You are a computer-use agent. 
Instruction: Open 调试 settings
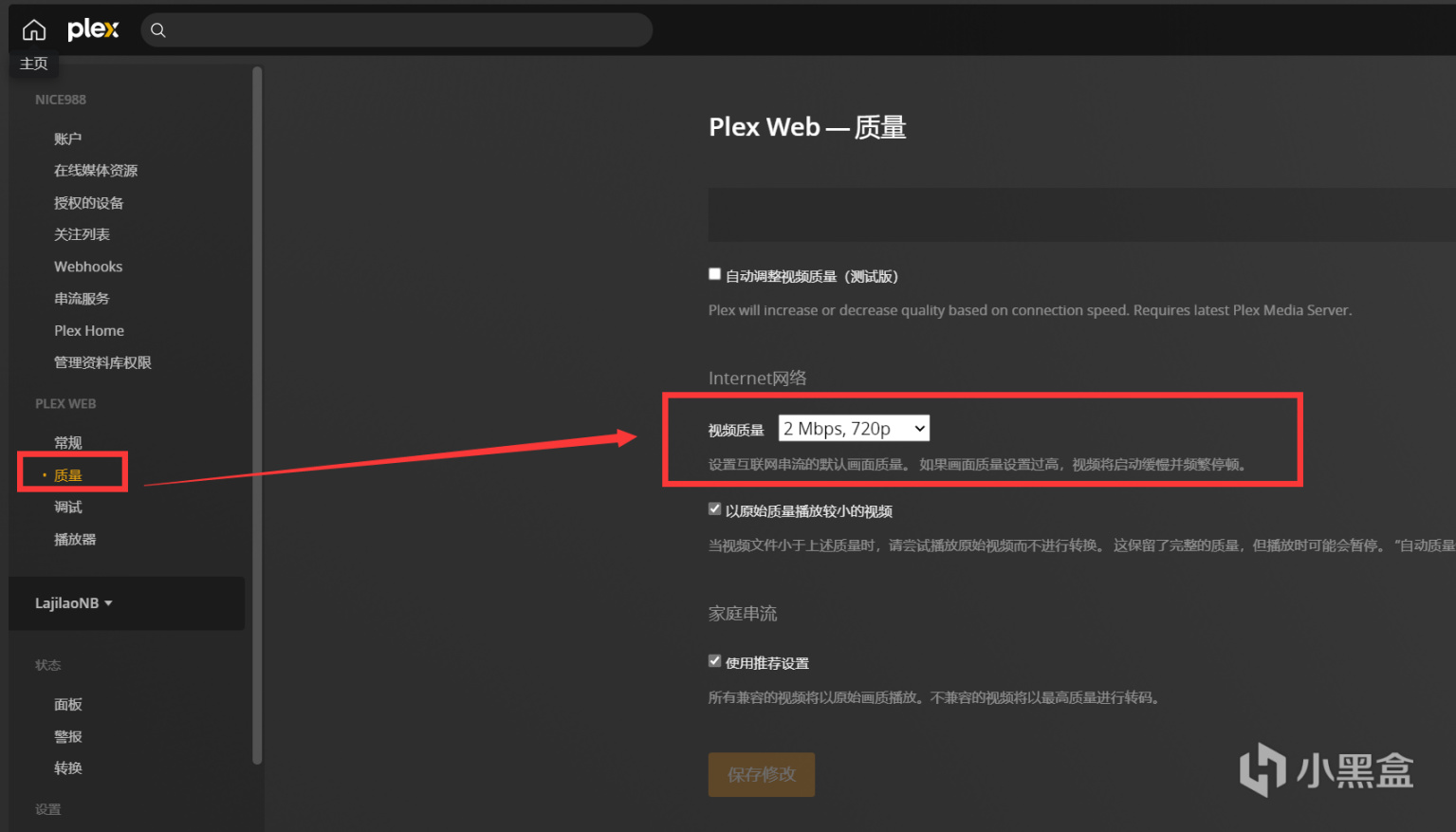point(67,508)
